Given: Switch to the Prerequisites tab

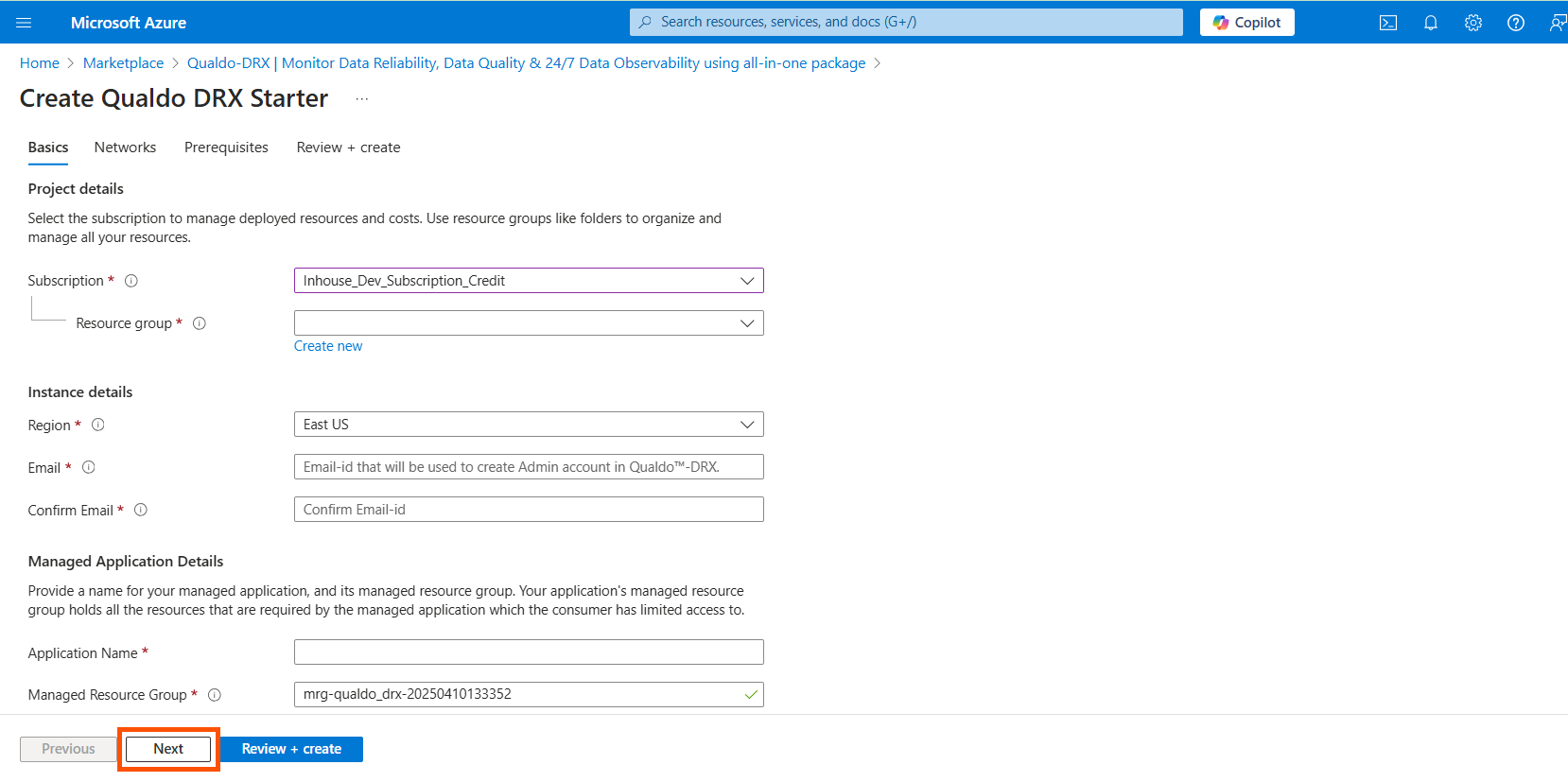Looking at the screenshot, I should click(226, 148).
